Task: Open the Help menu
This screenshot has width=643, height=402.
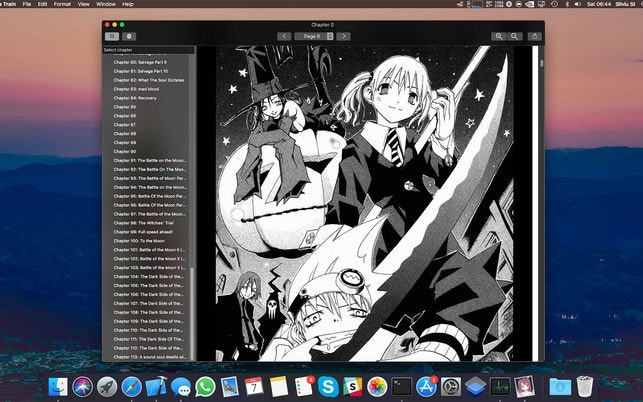Action: [x=128, y=4]
